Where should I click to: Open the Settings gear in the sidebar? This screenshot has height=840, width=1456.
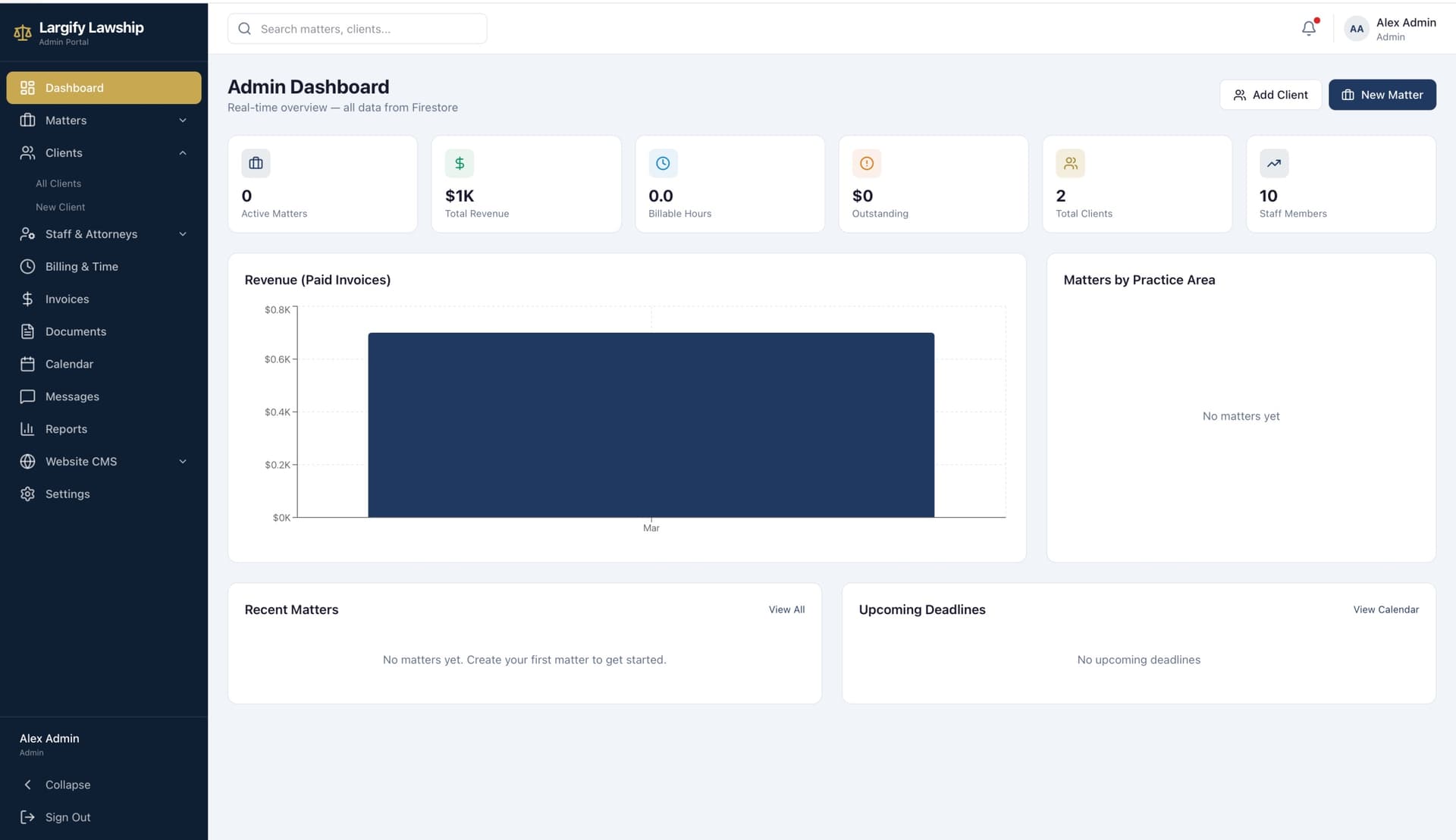point(27,494)
